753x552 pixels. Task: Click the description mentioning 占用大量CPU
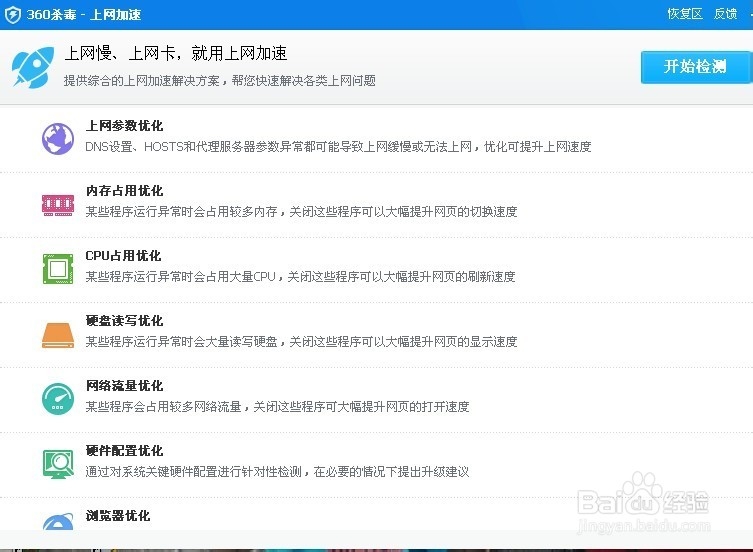pos(300,277)
